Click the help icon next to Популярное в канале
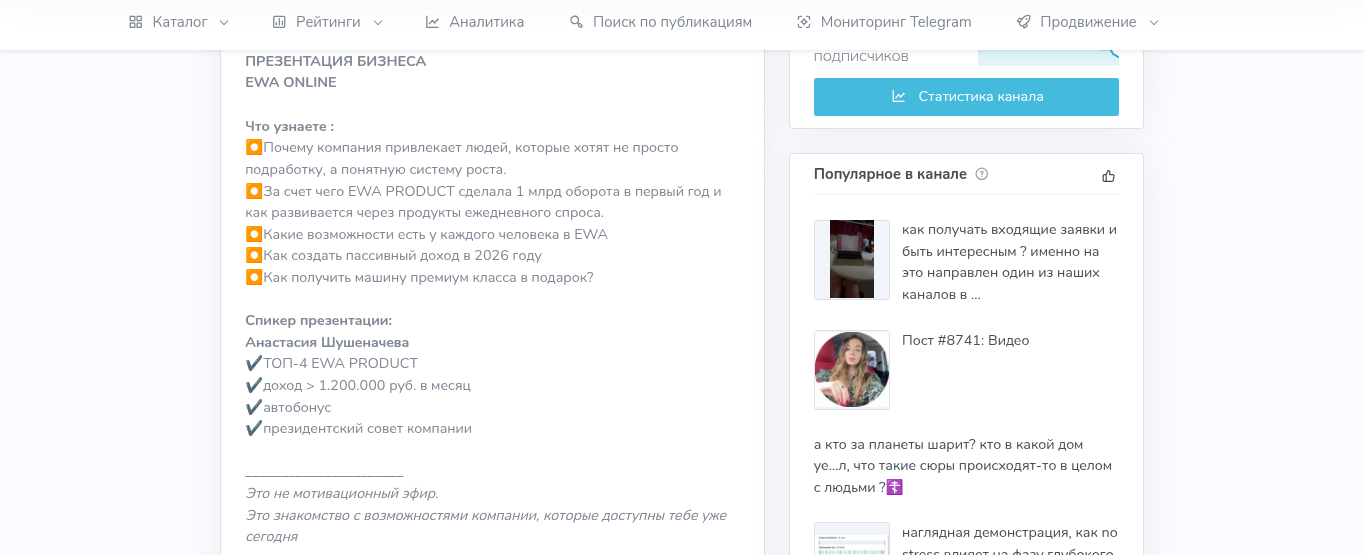The image size is (1364, 555). click(982, 174)
